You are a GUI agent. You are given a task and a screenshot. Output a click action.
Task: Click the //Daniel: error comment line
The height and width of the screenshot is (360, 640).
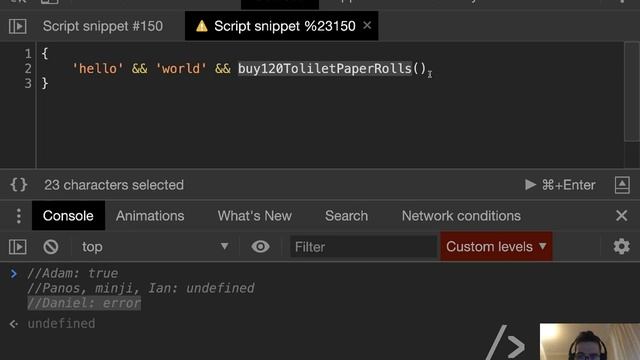pos(84,303)
